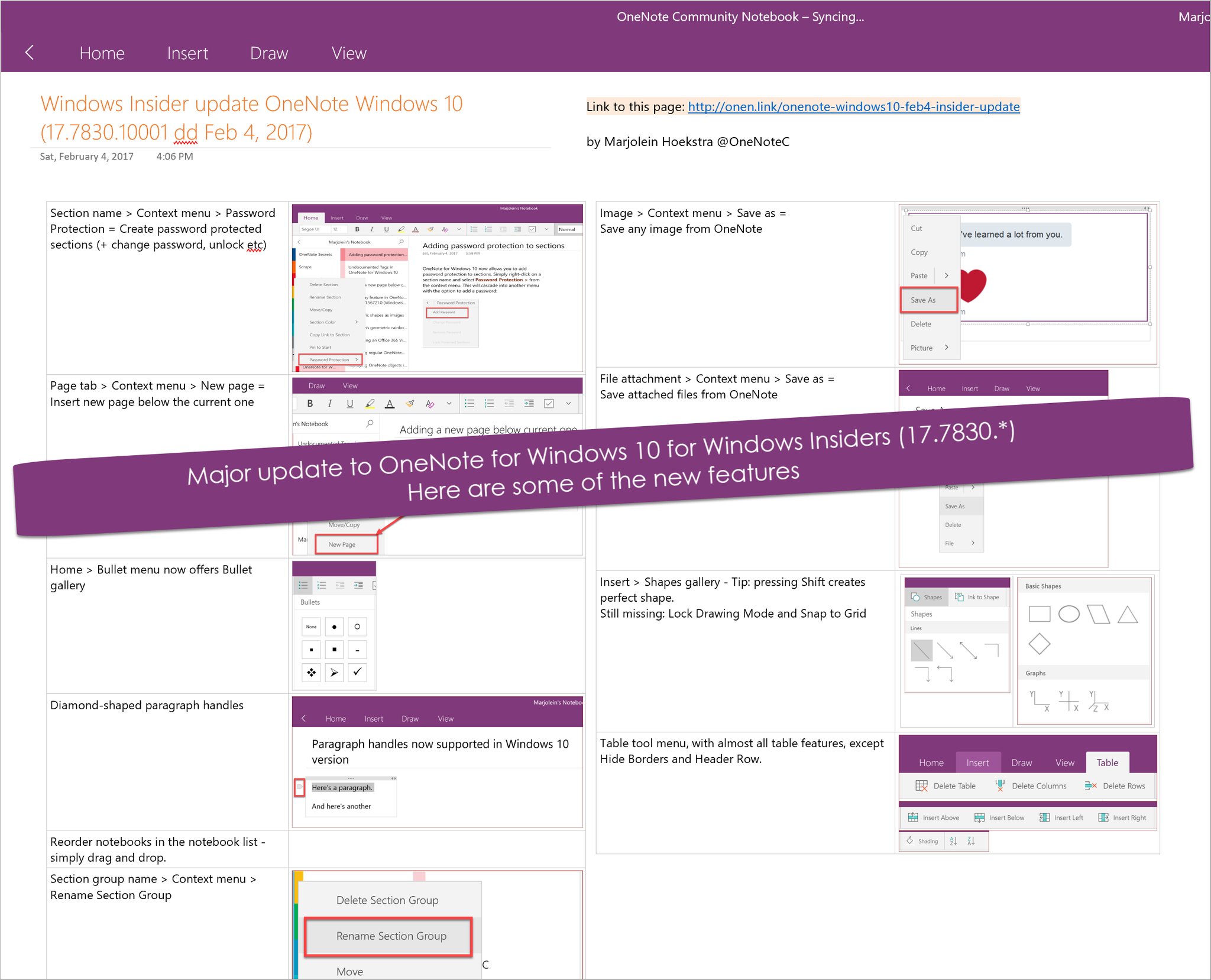Click the highlighted 'Save As' in image context menu
The height and width of the screenshot is (980, 1211).
tap(928, 300)
